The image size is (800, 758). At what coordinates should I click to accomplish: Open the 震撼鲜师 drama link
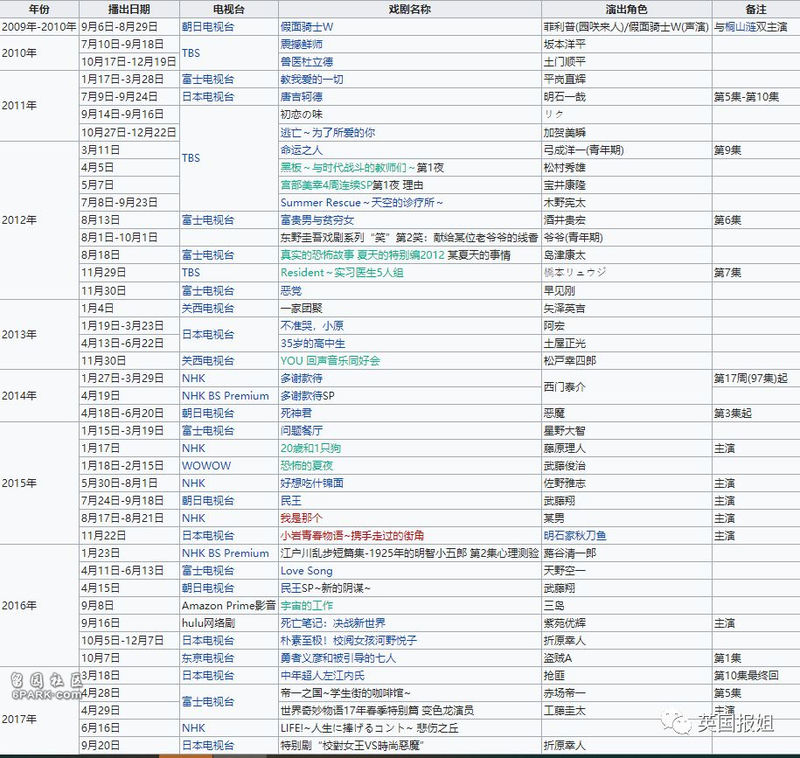point(302,44)
